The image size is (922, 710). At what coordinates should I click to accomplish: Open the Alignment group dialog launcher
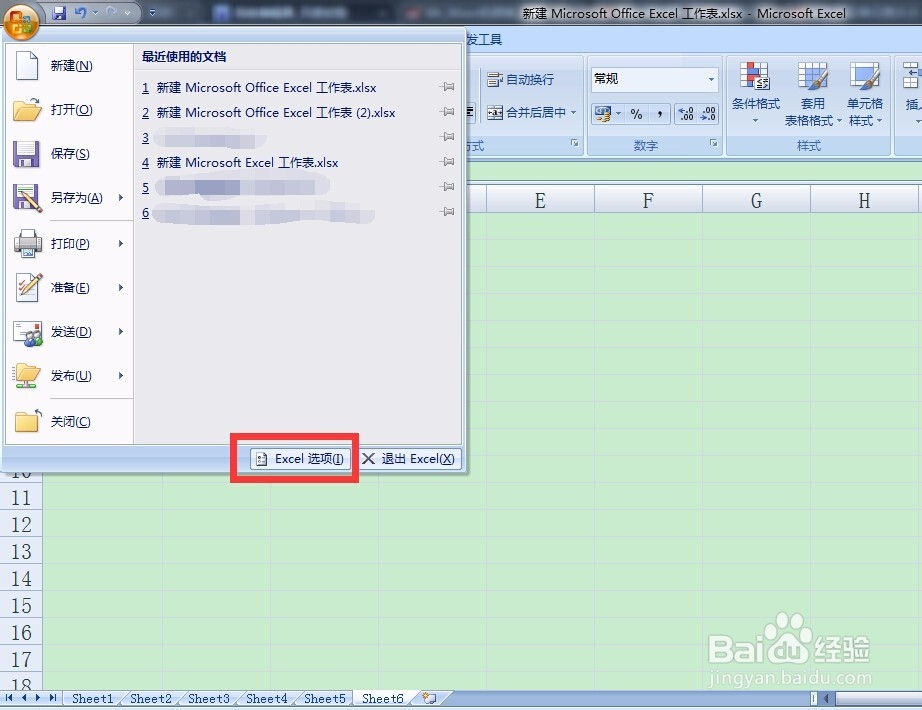(574, 143)
